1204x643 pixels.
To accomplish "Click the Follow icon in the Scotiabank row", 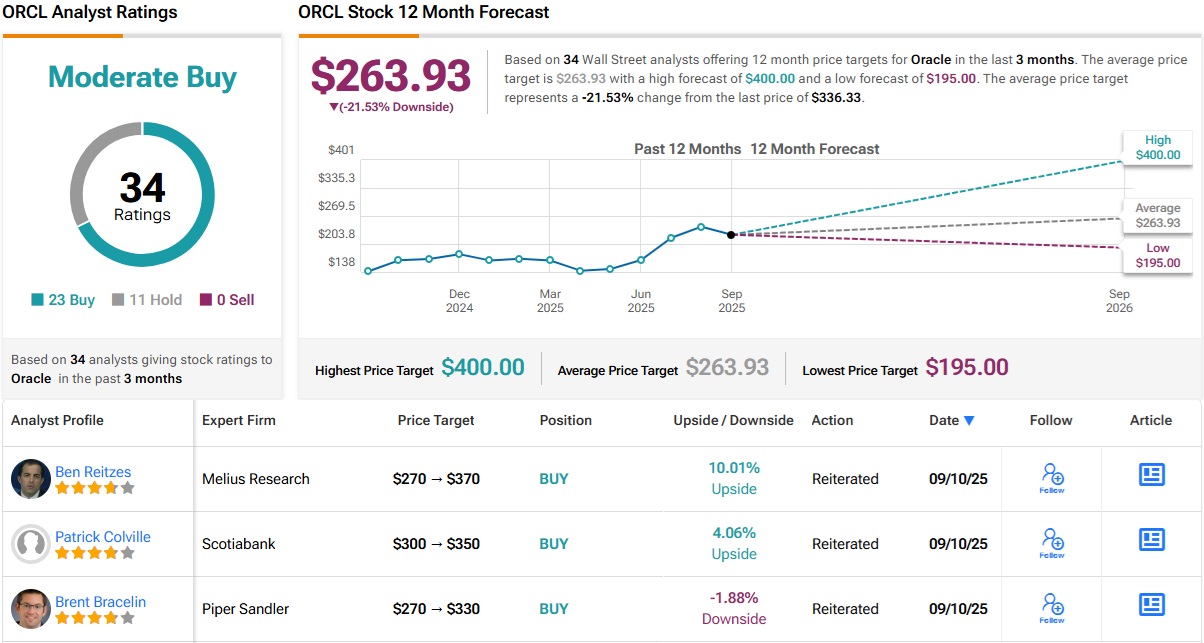I will click(1051, 543).
